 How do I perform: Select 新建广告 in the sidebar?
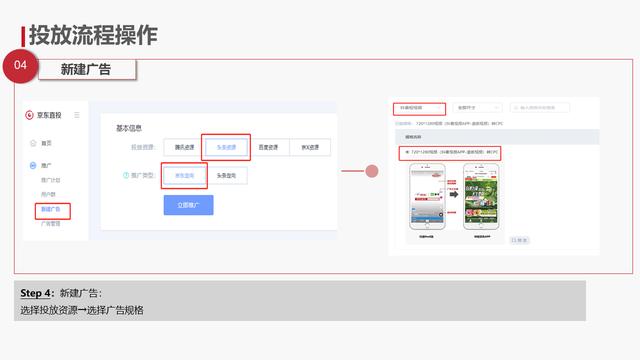pyautogui.click(x=51, y=209)
